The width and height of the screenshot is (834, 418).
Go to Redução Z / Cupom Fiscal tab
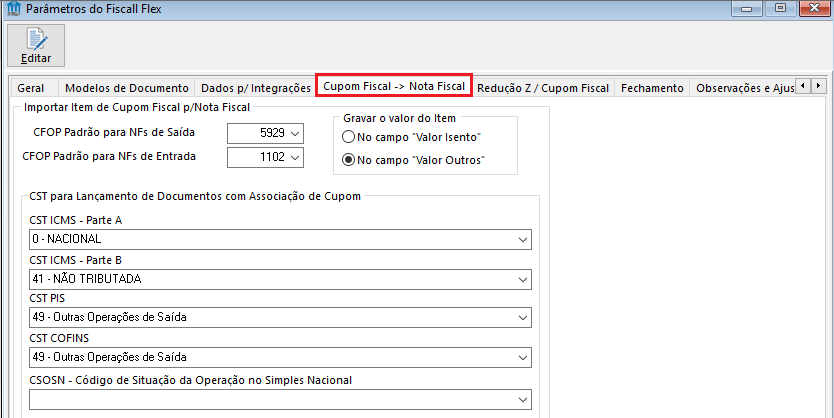[x=543, y=88]
